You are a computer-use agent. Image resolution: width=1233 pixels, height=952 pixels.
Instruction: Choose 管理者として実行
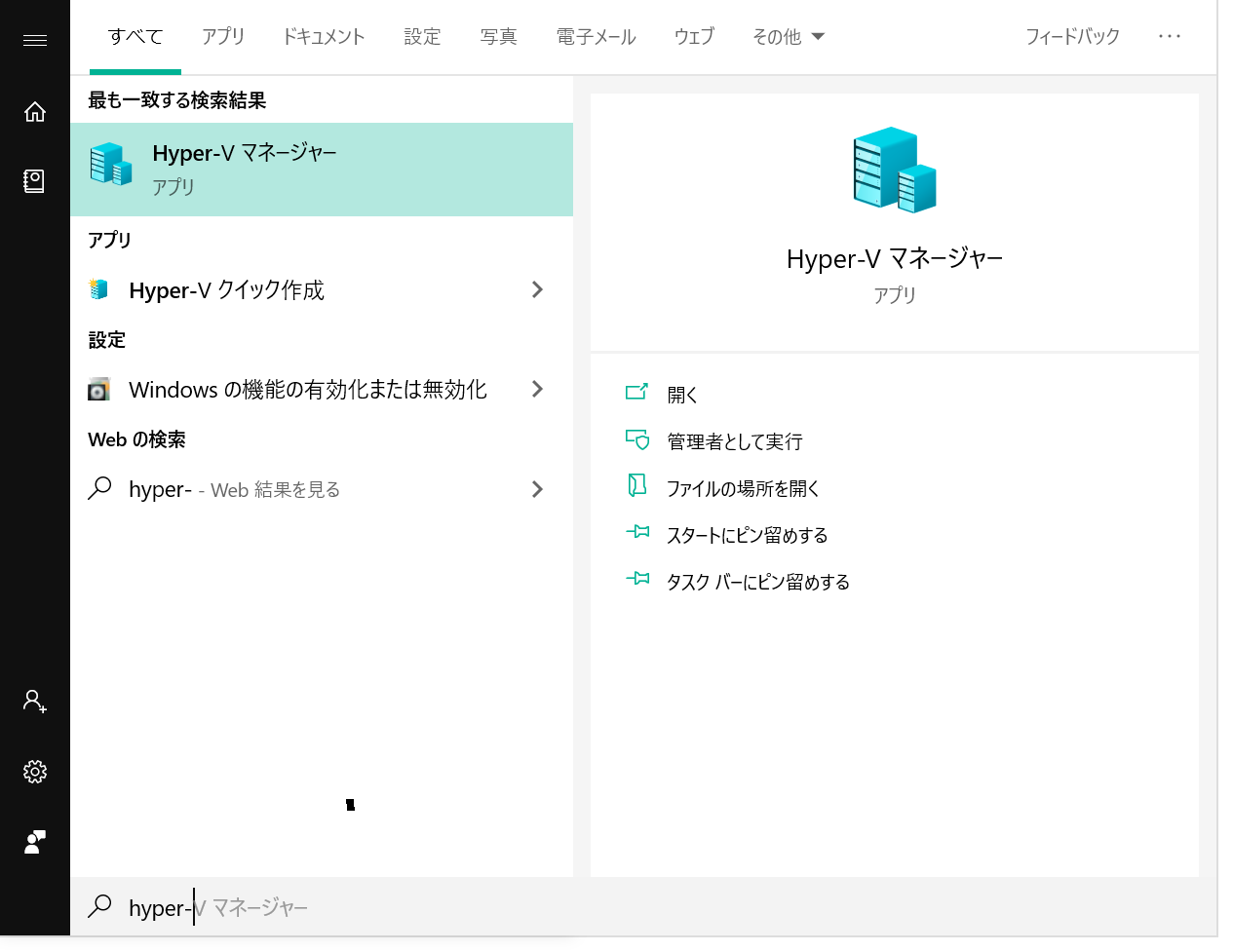(x=735, y=441)
